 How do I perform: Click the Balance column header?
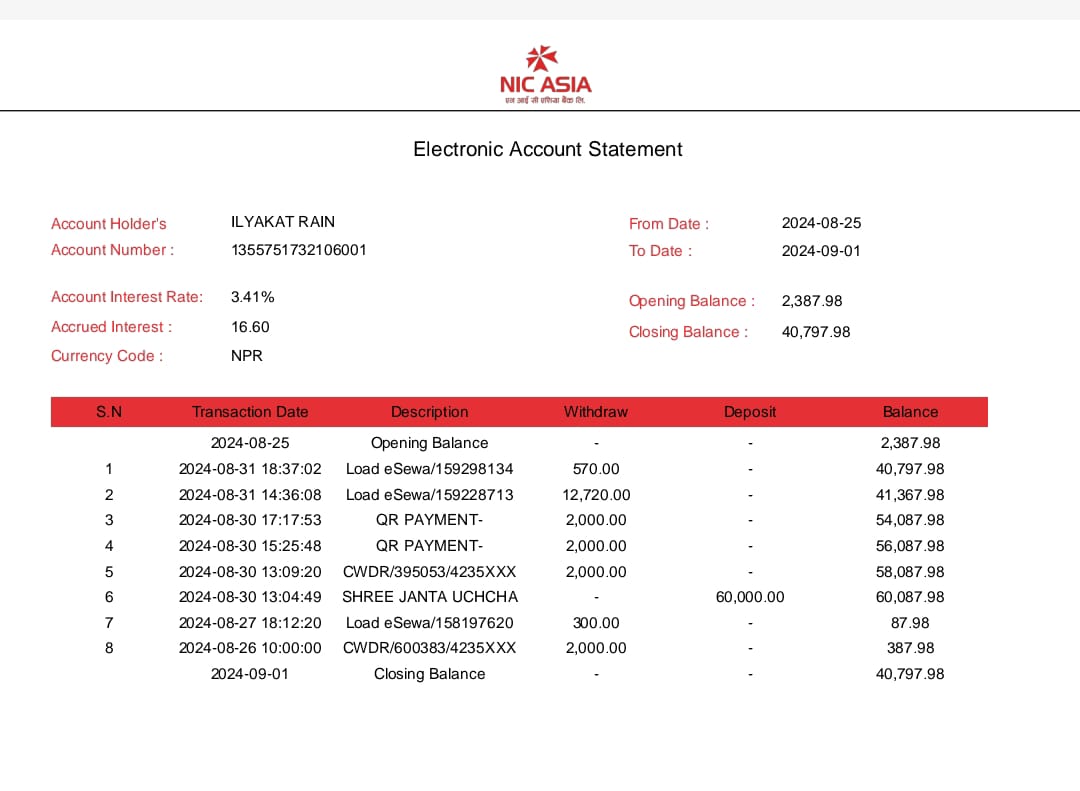(910, 412)
